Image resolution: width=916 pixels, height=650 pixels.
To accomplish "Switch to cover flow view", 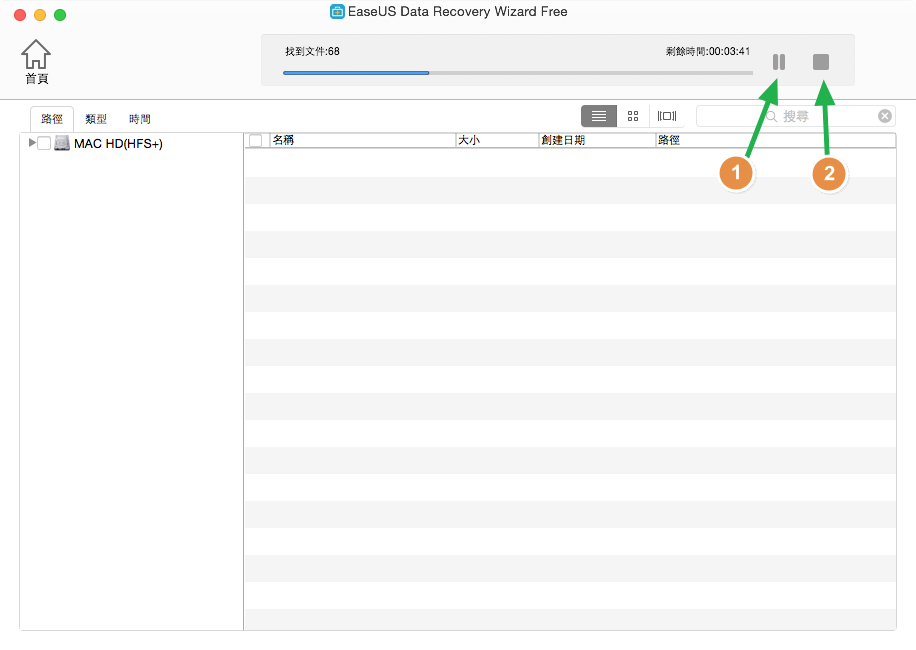I will point(667,116).
